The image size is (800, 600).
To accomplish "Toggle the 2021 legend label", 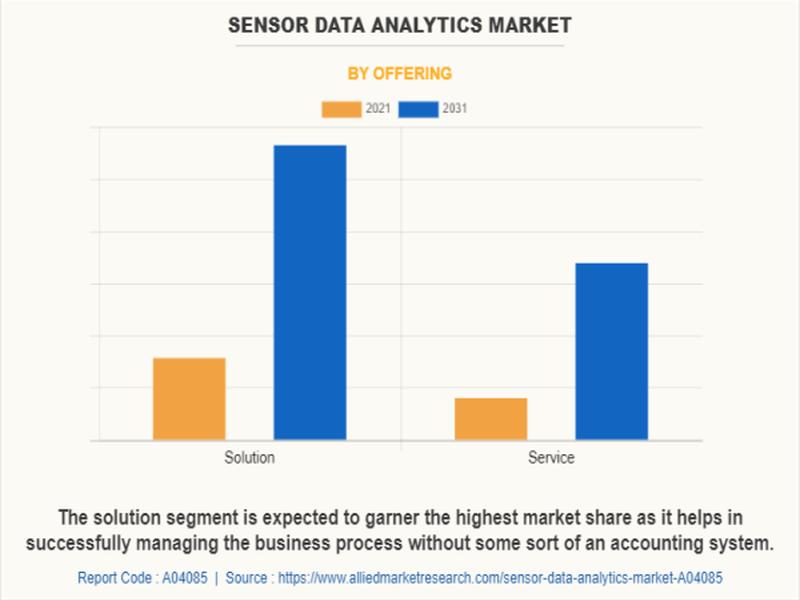I will click(378, 109).
